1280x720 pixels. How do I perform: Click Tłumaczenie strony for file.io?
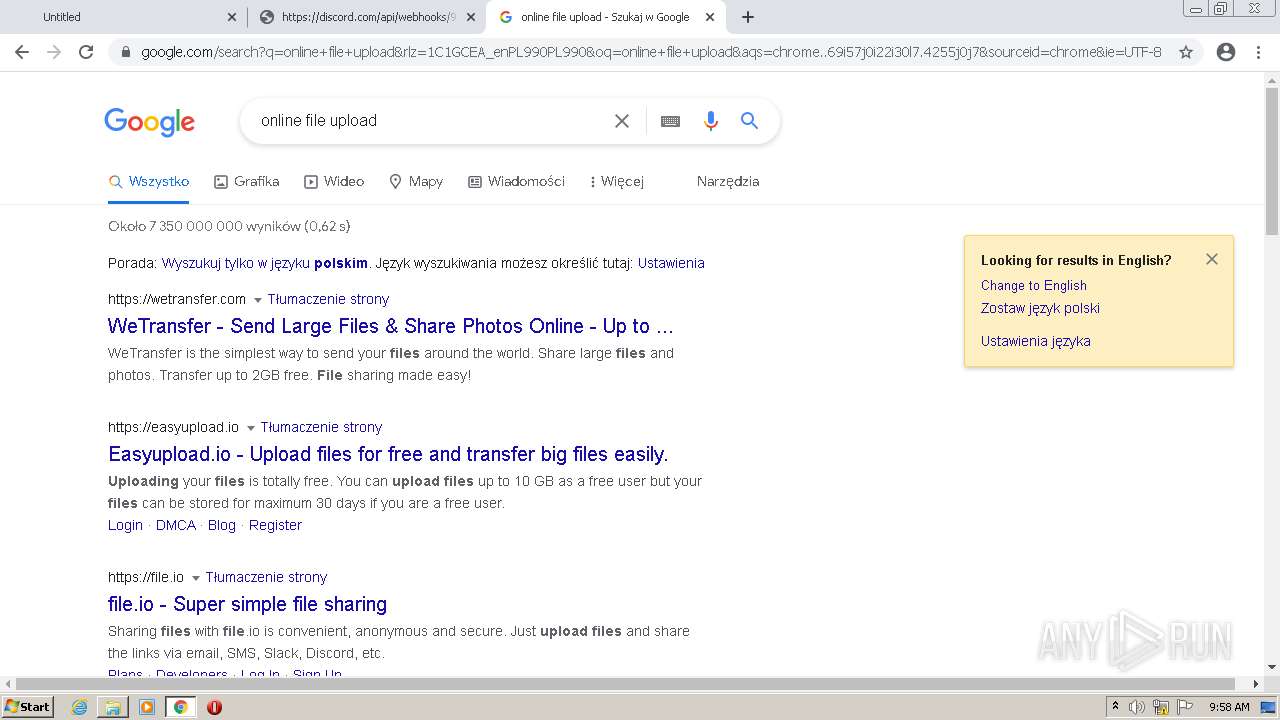pos(266,578)
